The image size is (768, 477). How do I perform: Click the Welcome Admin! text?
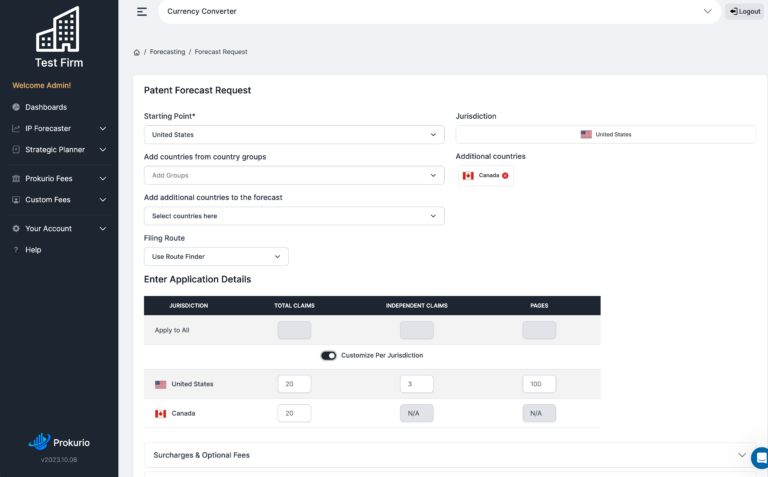[42, 85]
